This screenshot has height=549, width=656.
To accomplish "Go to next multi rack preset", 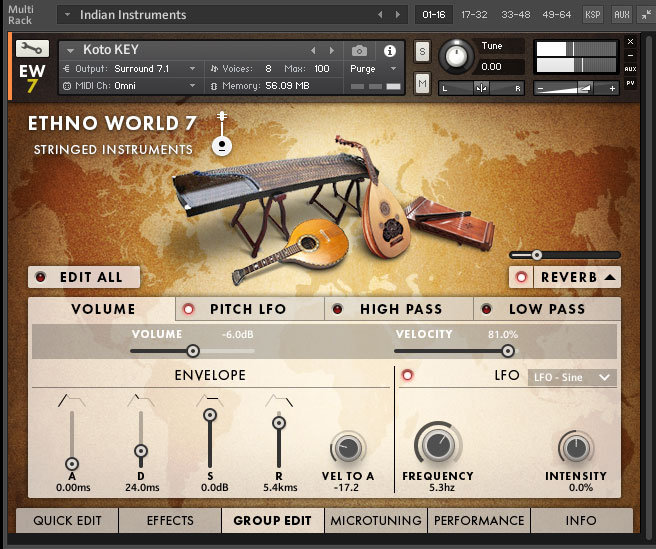I will [x=397, y=15].
